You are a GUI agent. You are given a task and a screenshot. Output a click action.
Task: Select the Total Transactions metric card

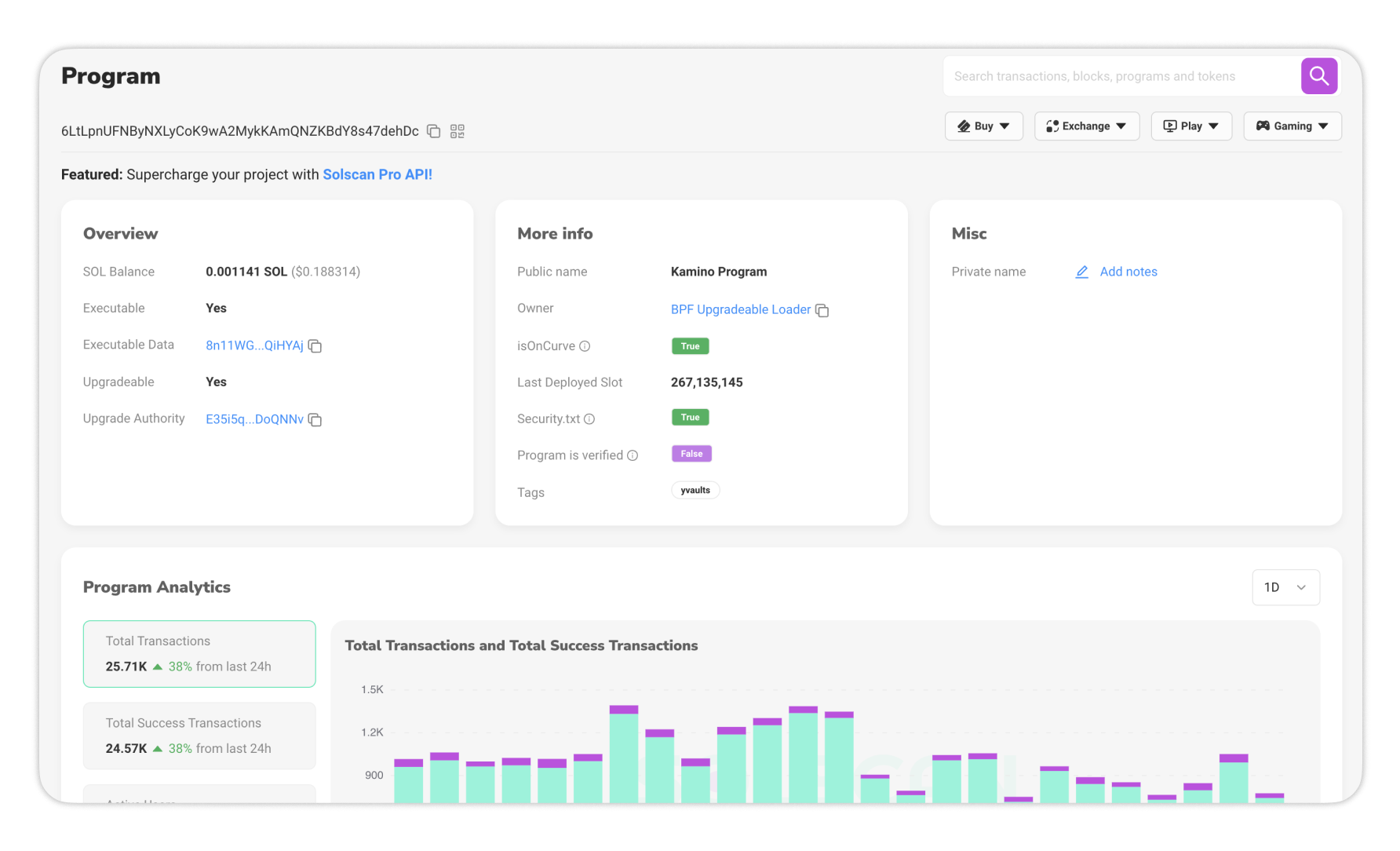(x=199, y=654)
